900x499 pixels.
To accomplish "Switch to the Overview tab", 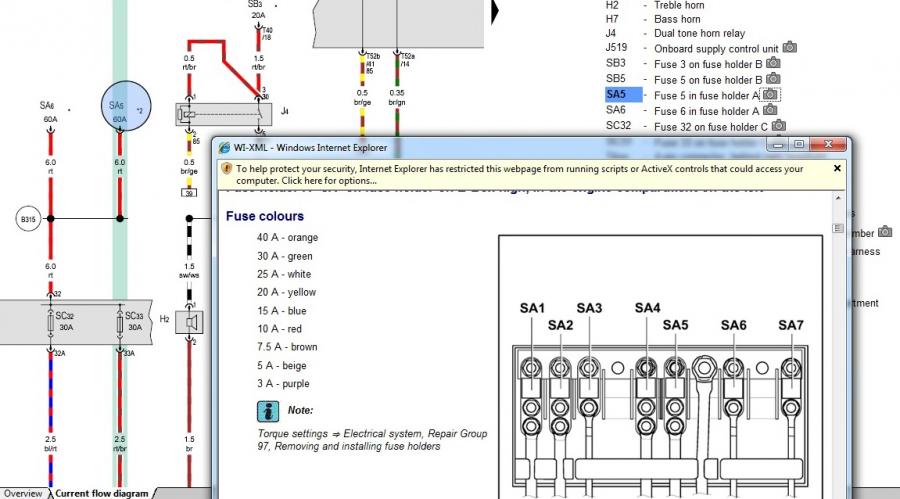I will (23, 493).
